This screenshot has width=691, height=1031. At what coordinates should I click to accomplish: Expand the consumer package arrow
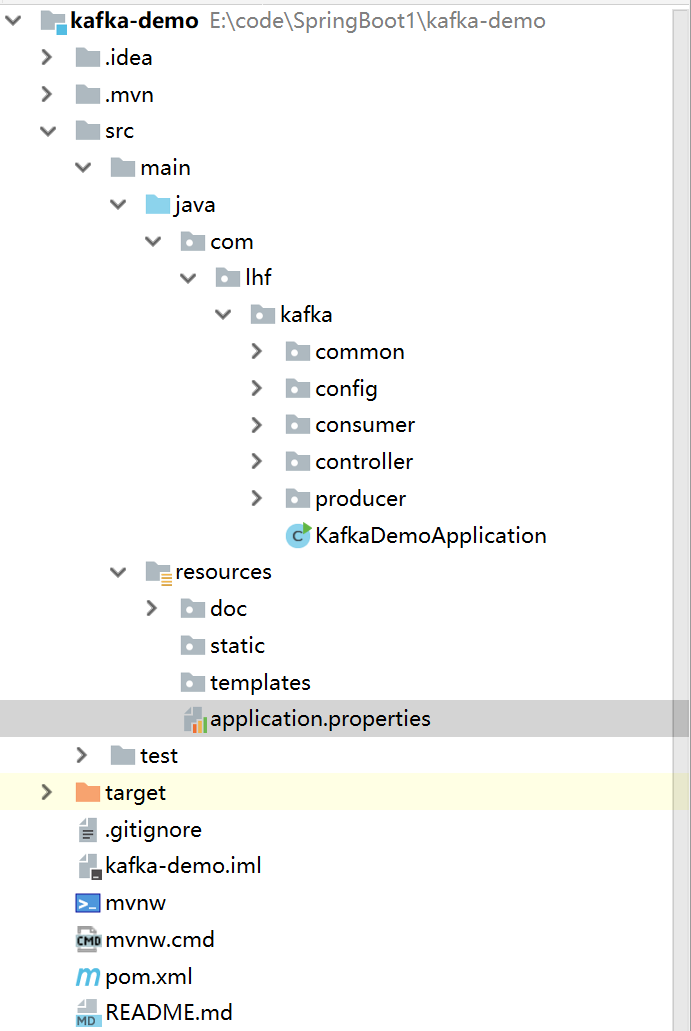[257, 425]
